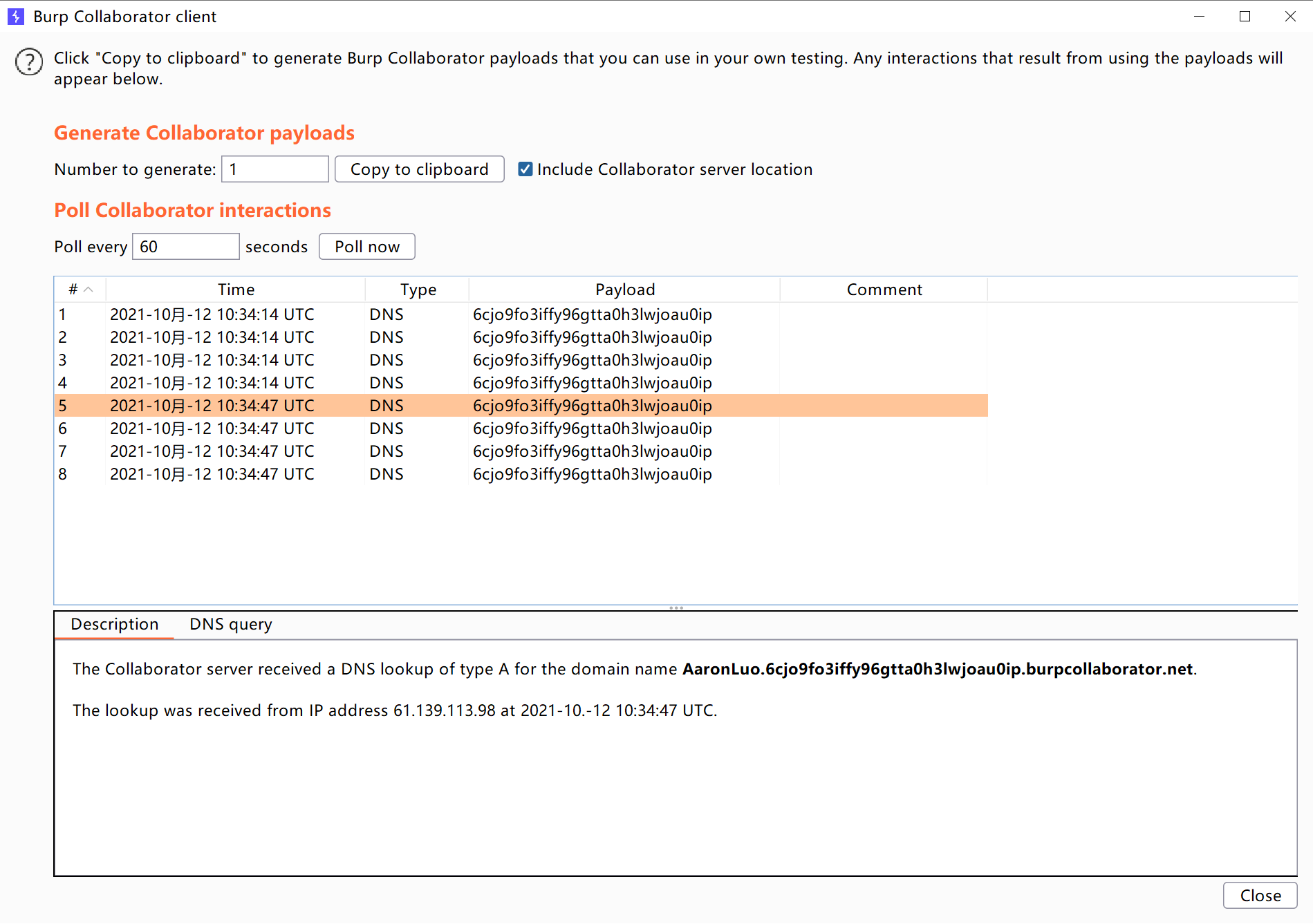Image resolution: width=1313 pixels, height=924 pixels.
Task: Switch to the DNS query tab
Action: point(231,625)
